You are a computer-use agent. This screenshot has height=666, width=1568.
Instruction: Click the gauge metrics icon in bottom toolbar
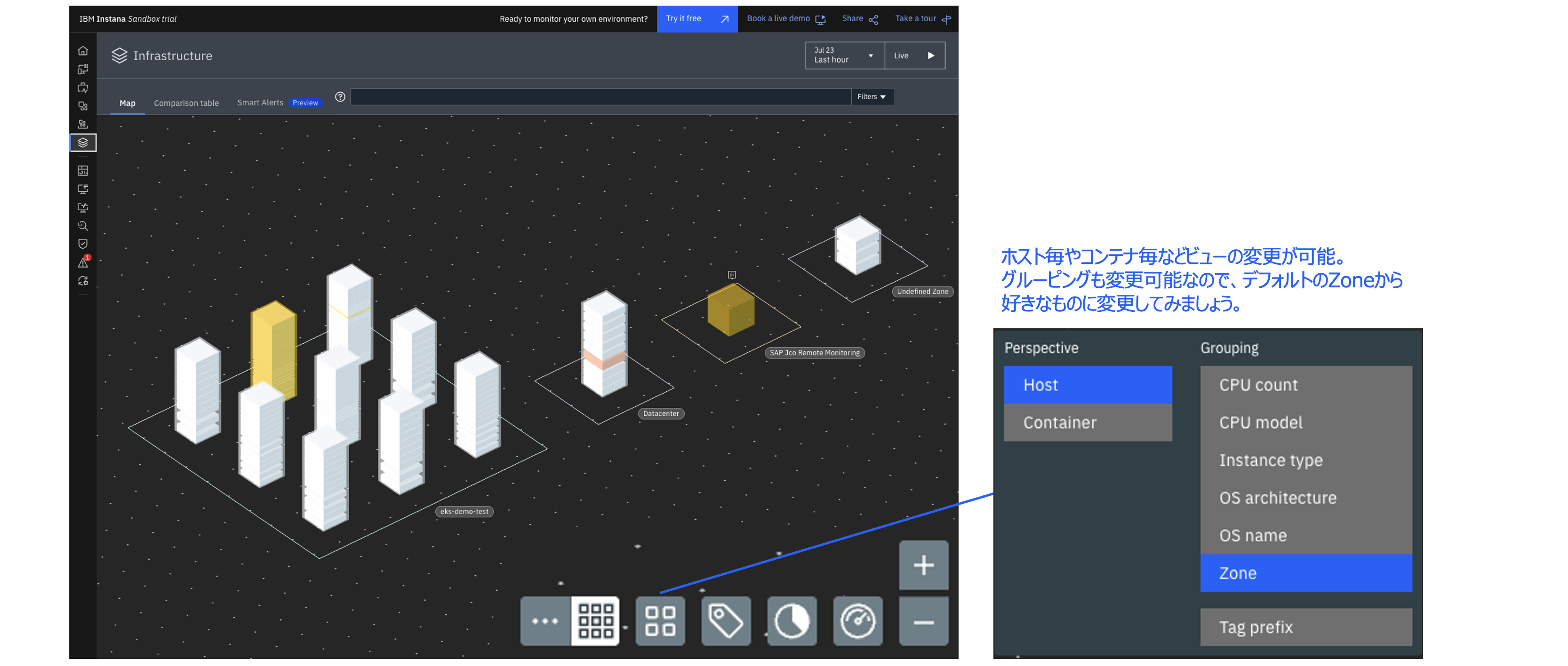[857, 620]
